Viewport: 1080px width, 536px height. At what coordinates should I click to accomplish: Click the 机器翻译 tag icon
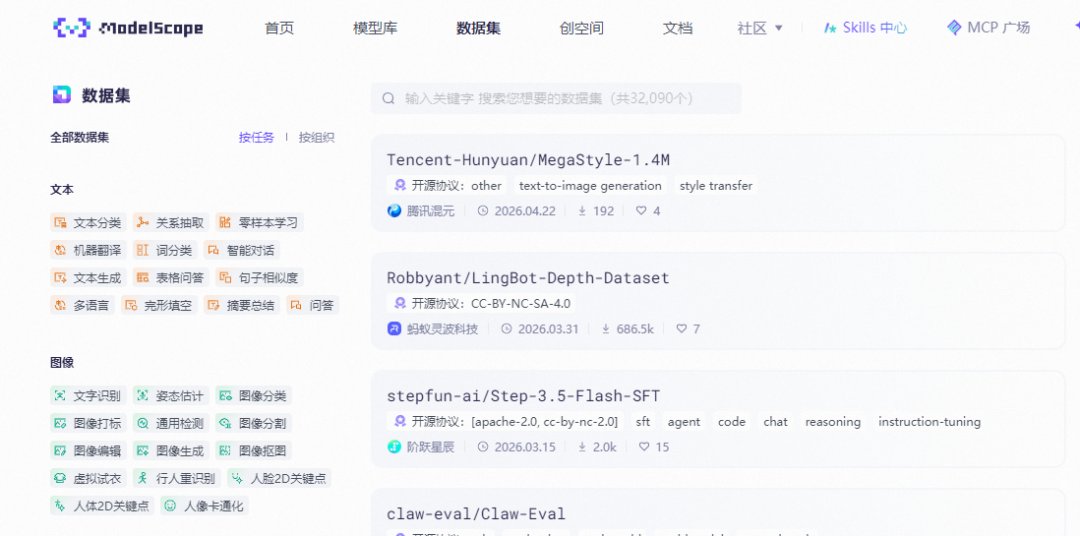61,250
